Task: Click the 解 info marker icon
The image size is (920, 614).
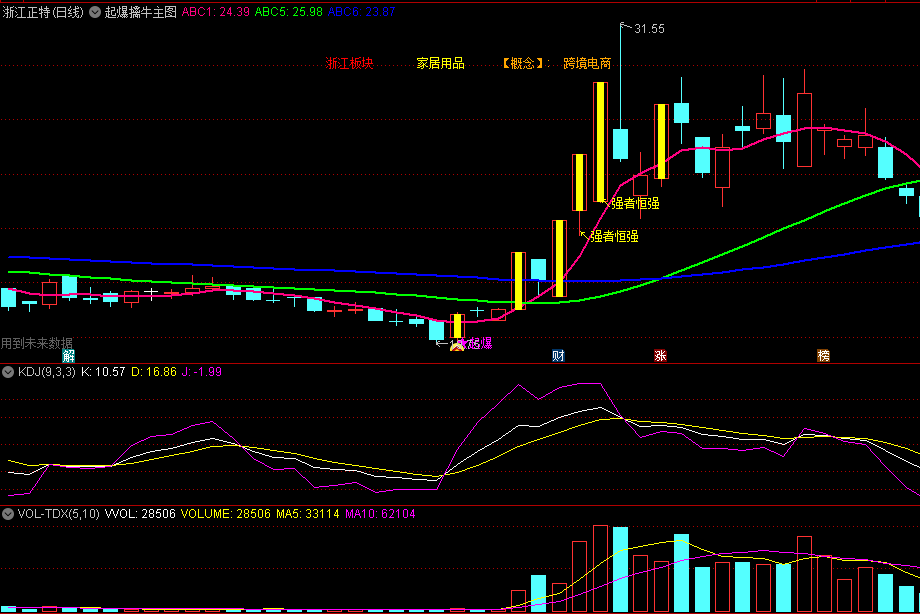Action: click(x=69, y=356)
